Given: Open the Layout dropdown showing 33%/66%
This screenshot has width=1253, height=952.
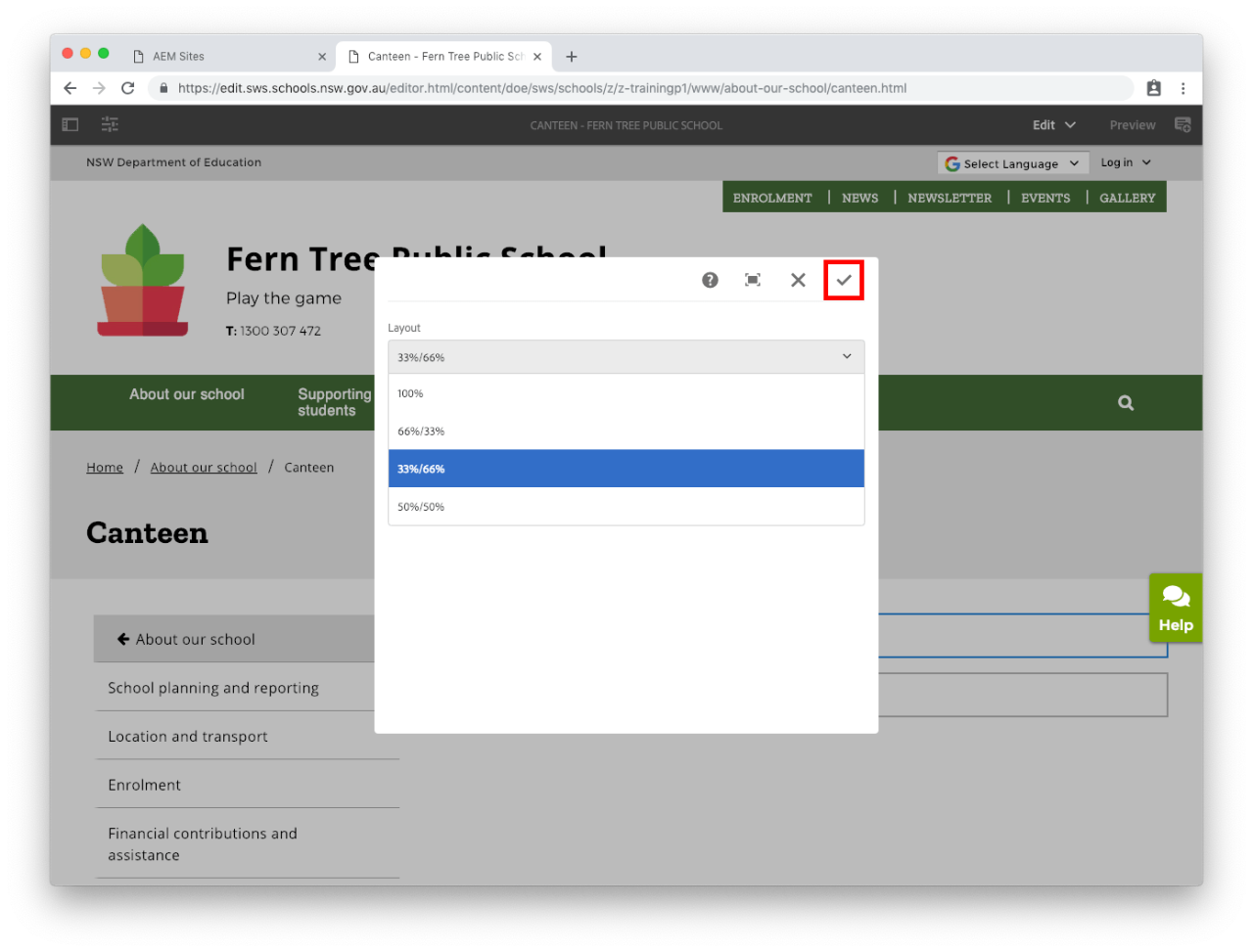Looking at the screenshot, I should coord(626,357).
